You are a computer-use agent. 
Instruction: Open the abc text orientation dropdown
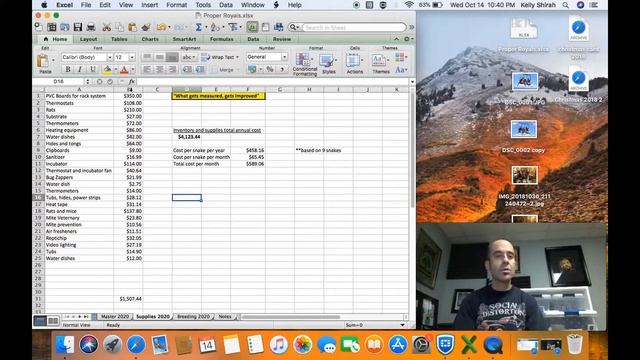tap(189, 57)
